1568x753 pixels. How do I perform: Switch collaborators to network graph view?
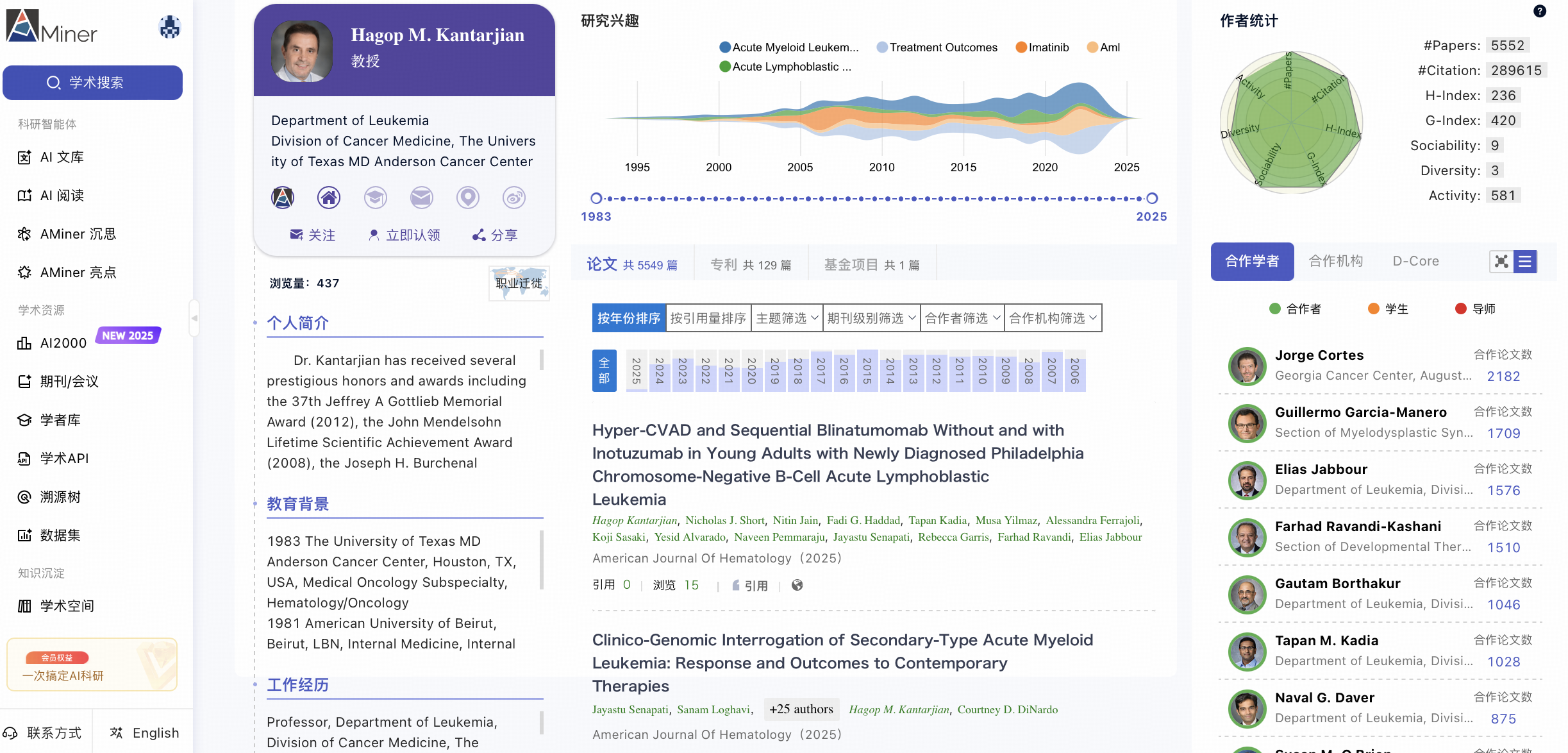coord(1501,261)
